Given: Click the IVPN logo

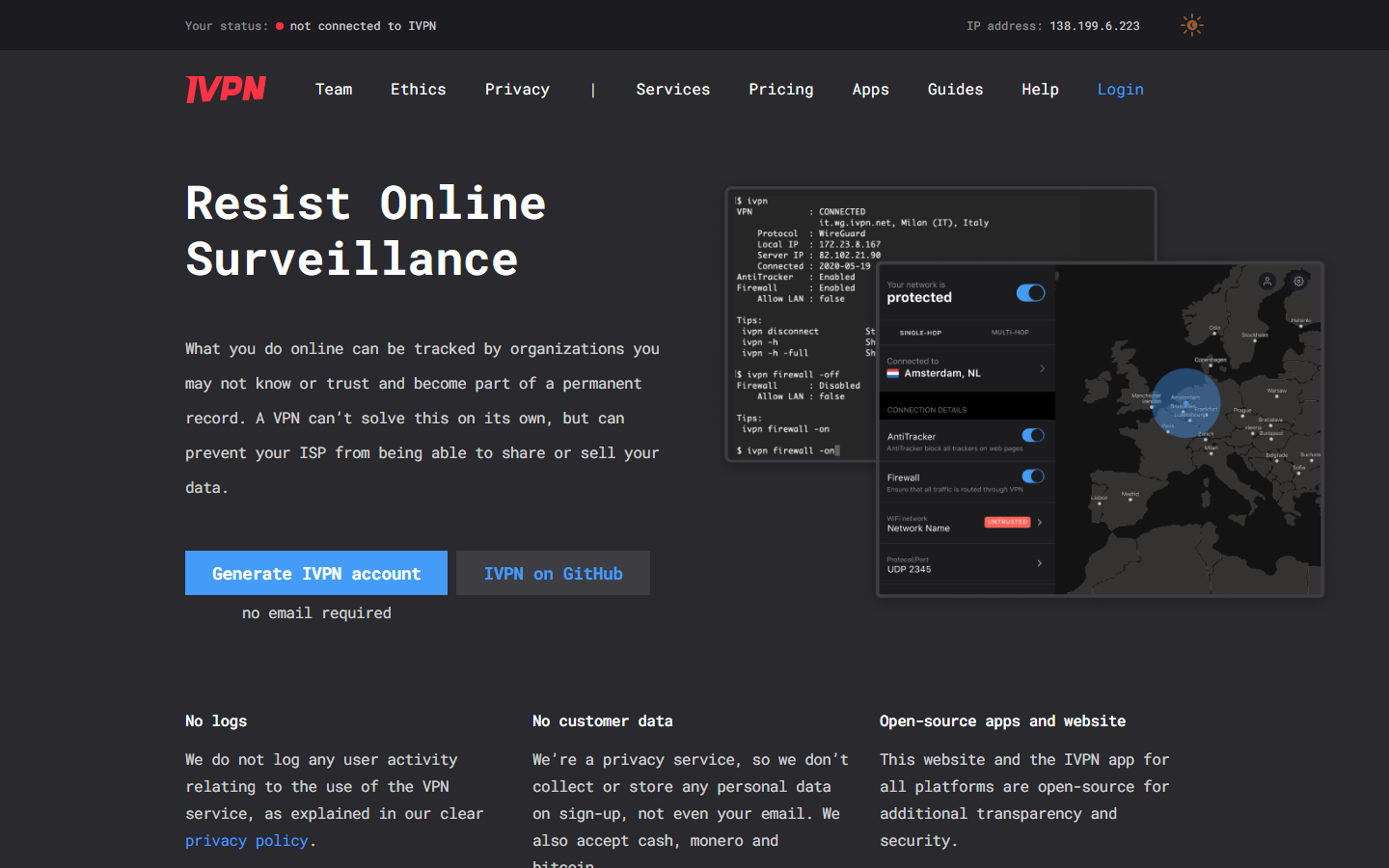Looking at the screenshot, I should (226, 89).
